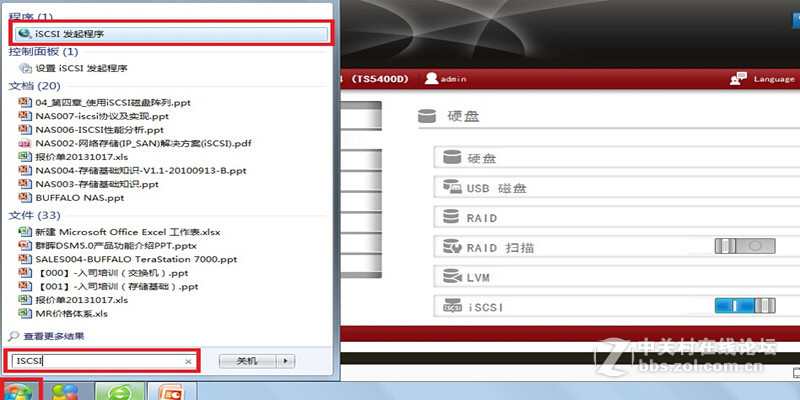Click the PDF icon beside NAS002 file
Screen dimensions: 800x400
24,143
